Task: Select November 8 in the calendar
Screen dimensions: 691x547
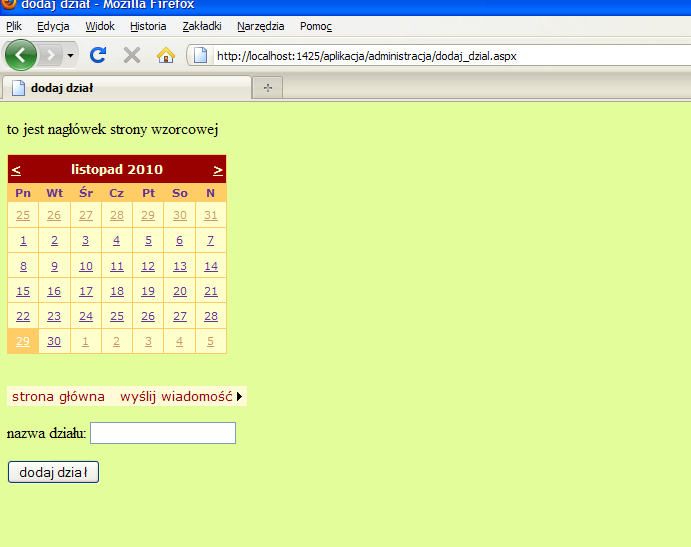Action: [x=23, y=266]
